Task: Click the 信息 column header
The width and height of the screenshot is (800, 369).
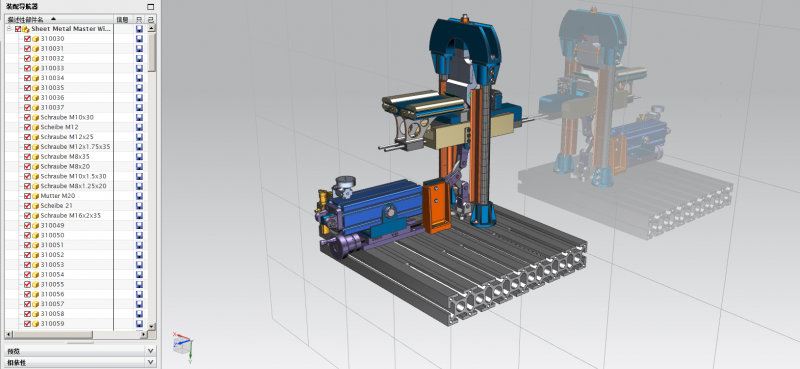Action: (x=123, y=19)
